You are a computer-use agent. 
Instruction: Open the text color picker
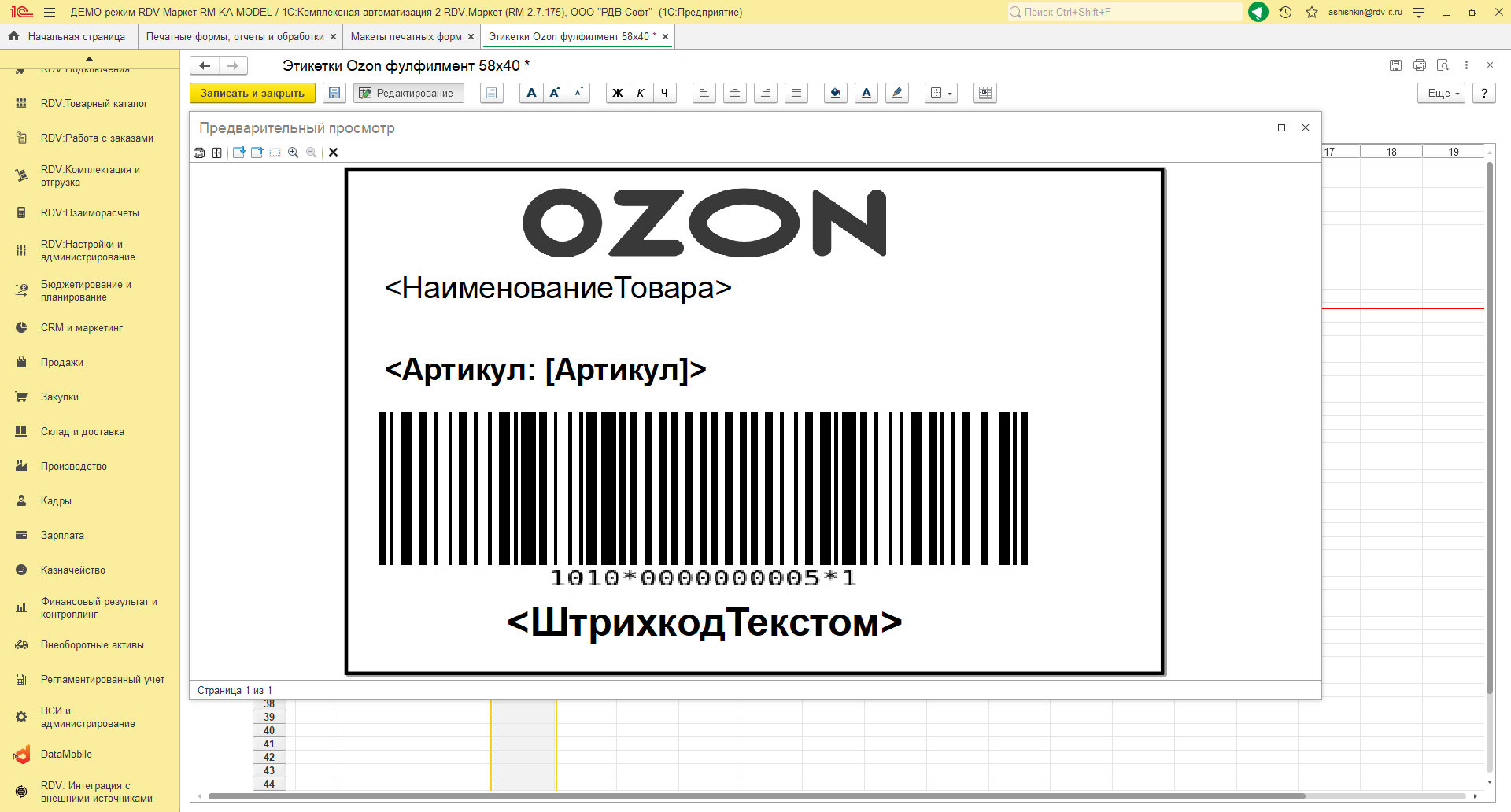click(x=866, y=93)
